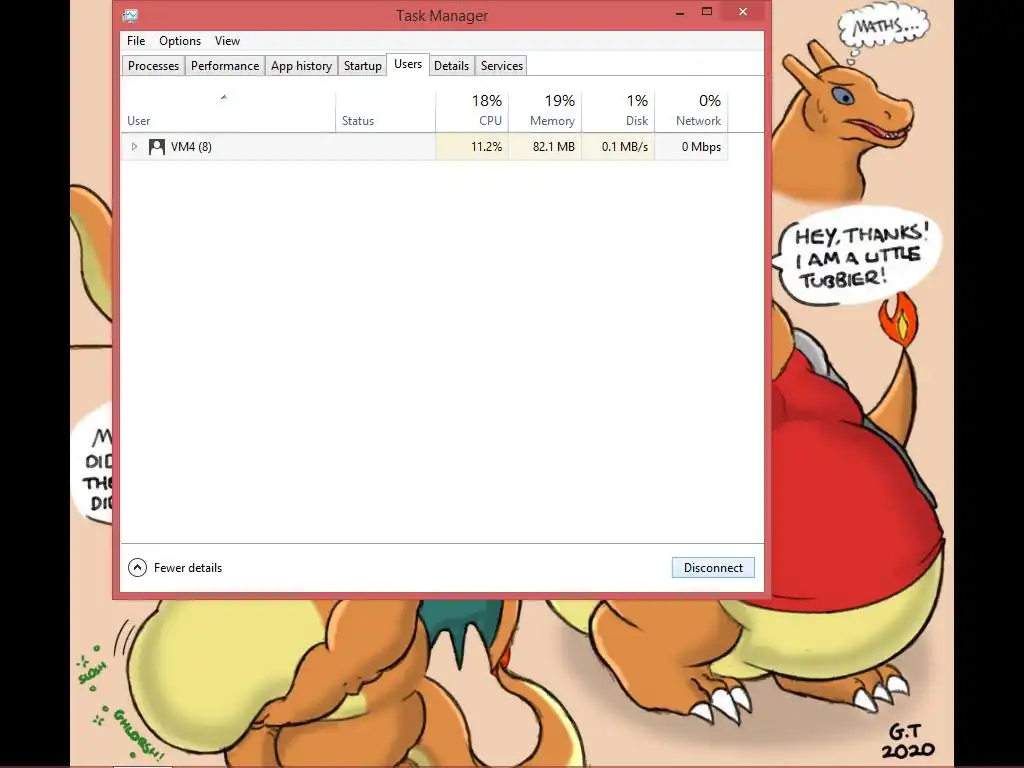Viewport: 1024px width, 768px height.
Task: Switch to the Processes tab
Action: click(153, 66)
